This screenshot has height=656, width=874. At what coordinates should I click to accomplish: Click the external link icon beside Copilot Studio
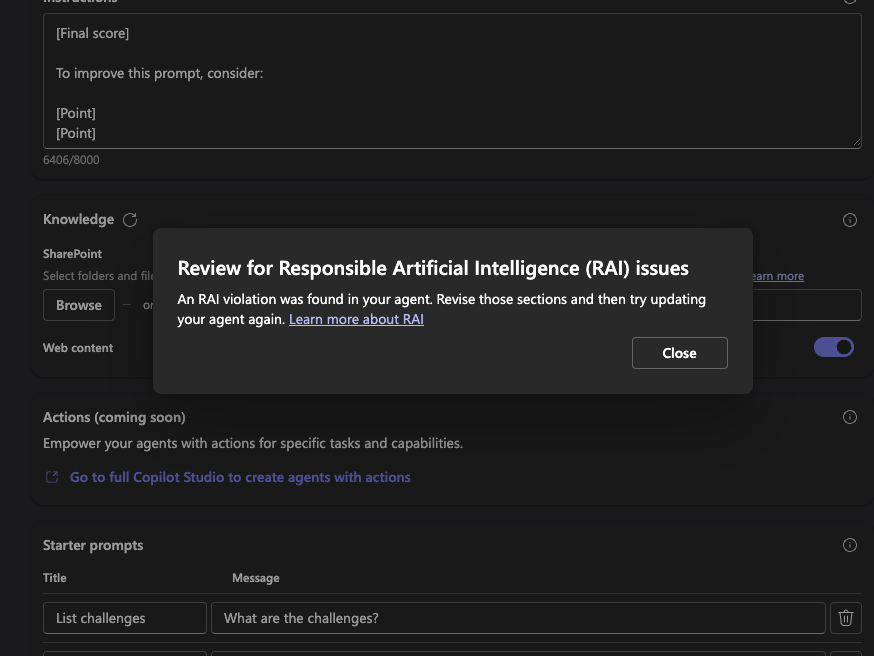[x=51, y=477]
